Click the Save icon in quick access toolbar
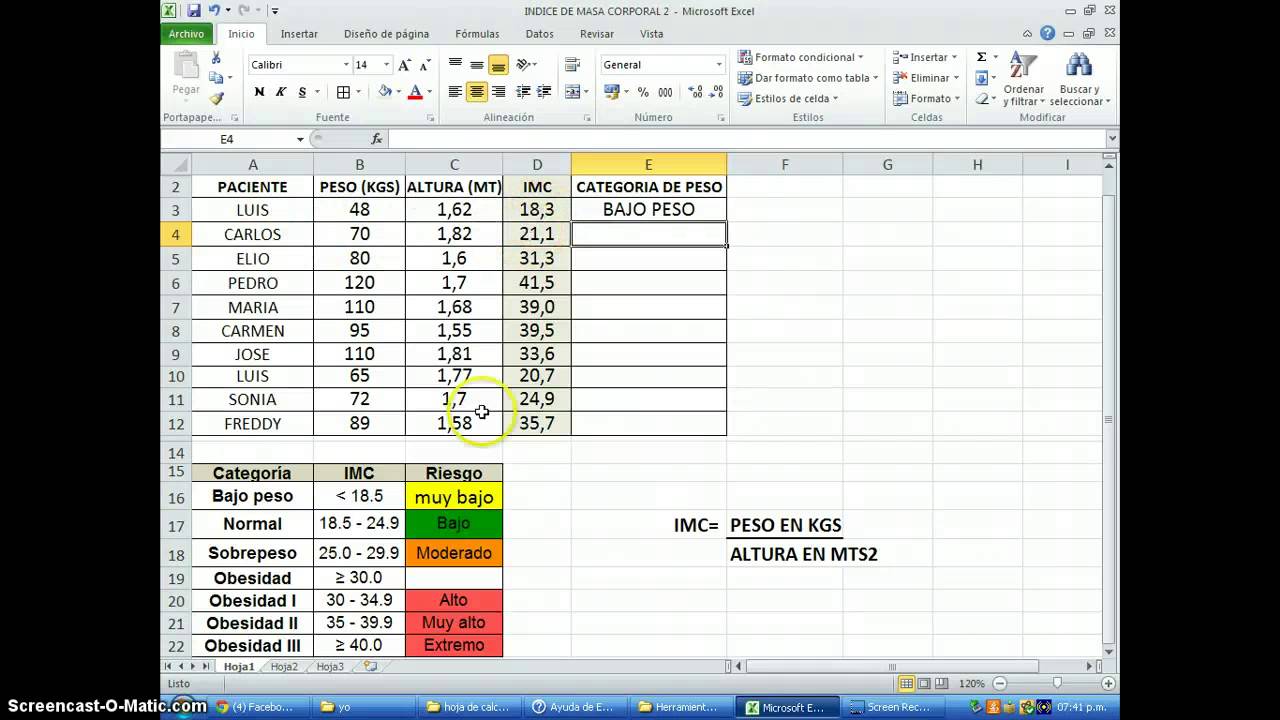This screenshot has height=720, width=1280. point(193,11)
